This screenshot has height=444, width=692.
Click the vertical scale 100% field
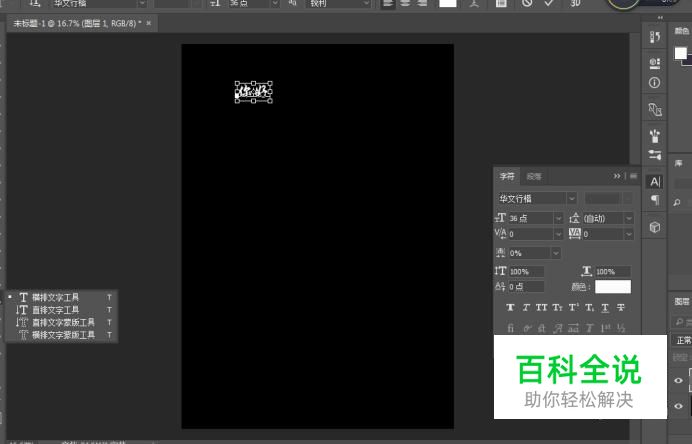click(x=526, y=272)
